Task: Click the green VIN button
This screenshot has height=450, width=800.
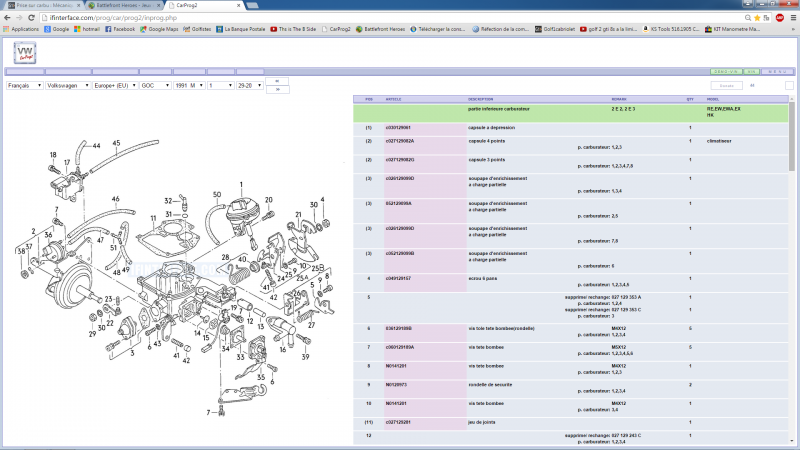Action: [x=752, y=72]
